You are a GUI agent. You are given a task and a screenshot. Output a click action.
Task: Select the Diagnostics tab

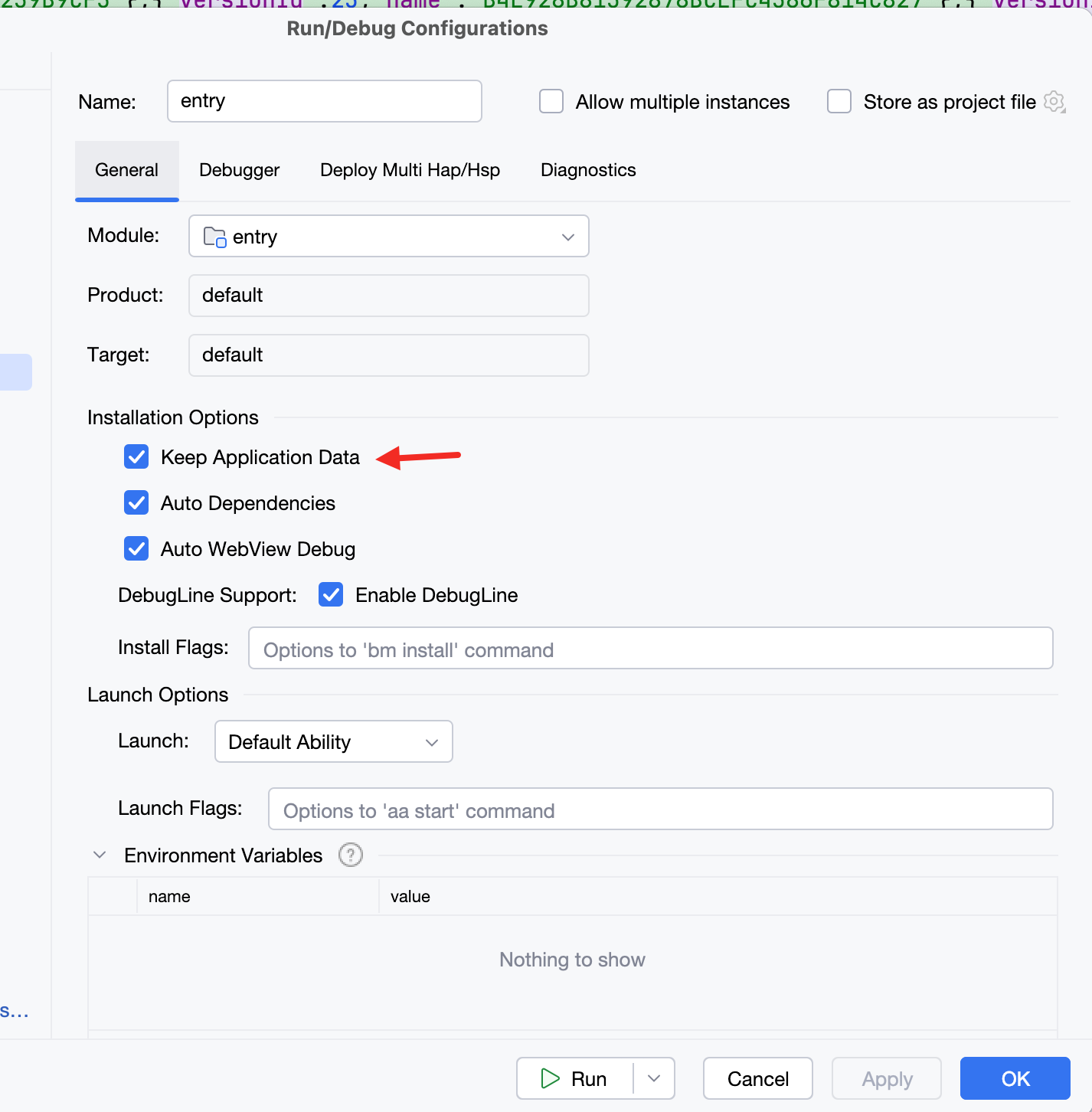click(588, 170)
